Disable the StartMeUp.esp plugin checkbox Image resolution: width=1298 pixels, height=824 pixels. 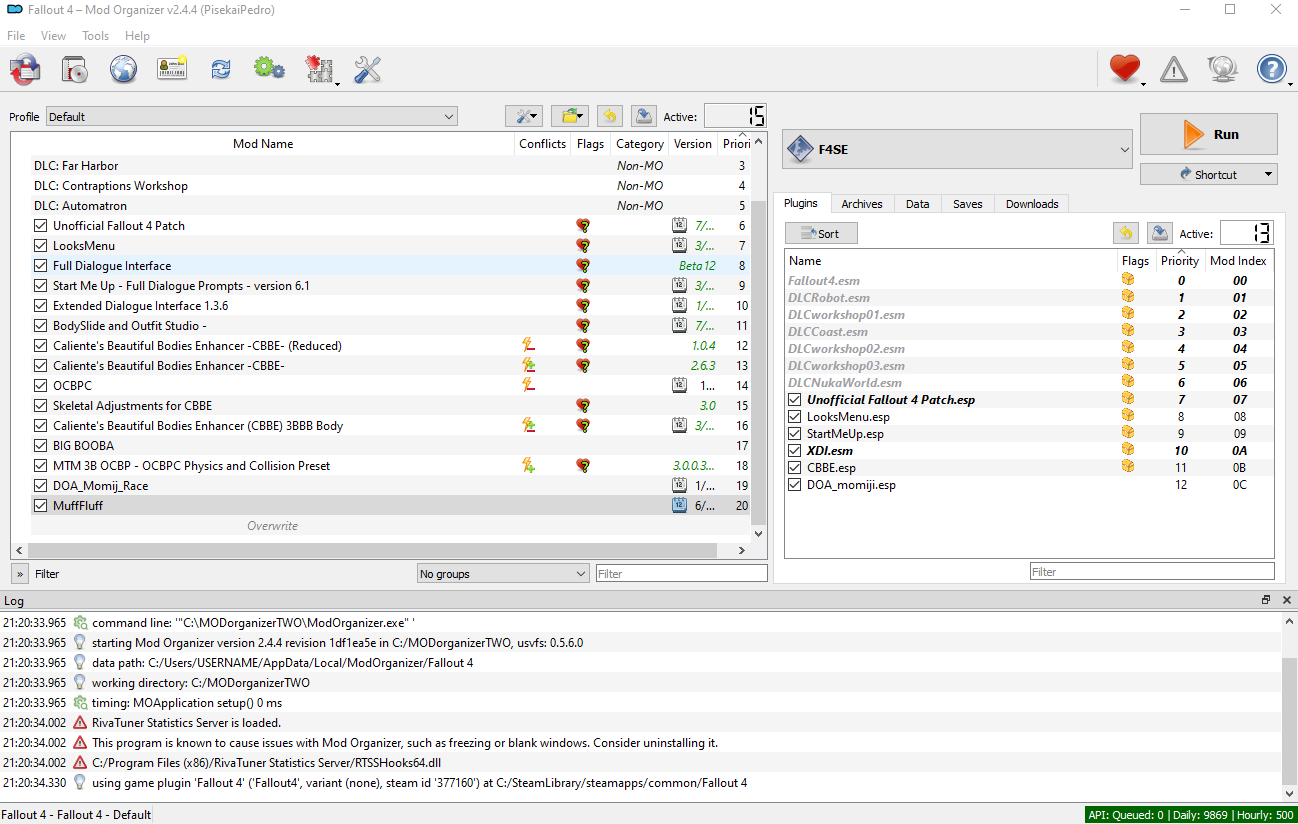795,434
